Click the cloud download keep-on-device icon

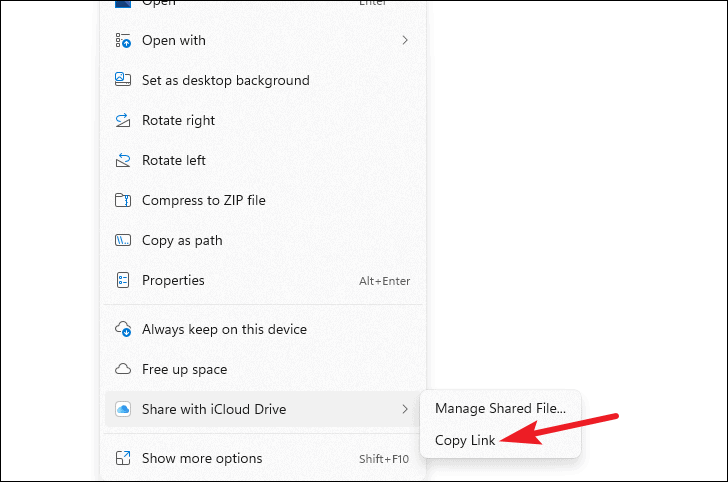pyautogui.click(x=123, y=329)
